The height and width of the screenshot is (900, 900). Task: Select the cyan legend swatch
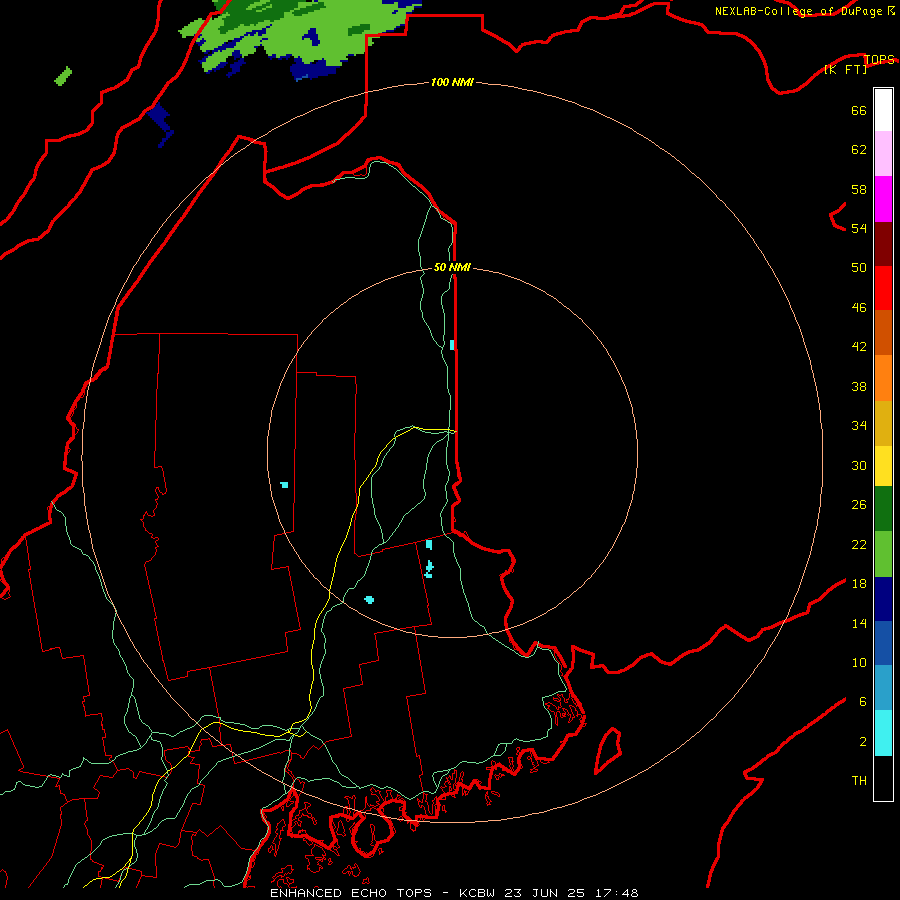click(883, 733)
